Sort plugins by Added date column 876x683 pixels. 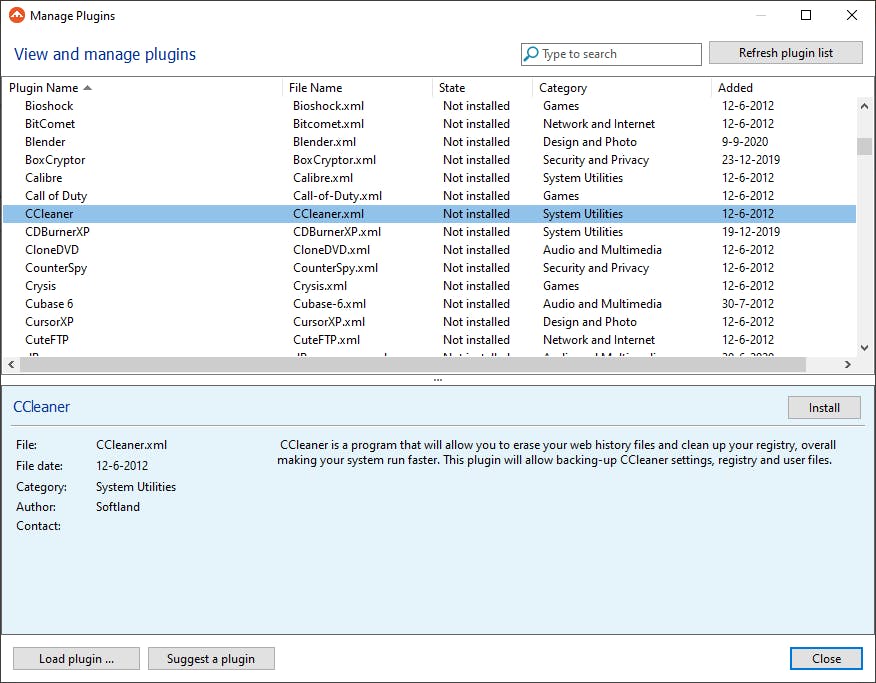[735, 88]
